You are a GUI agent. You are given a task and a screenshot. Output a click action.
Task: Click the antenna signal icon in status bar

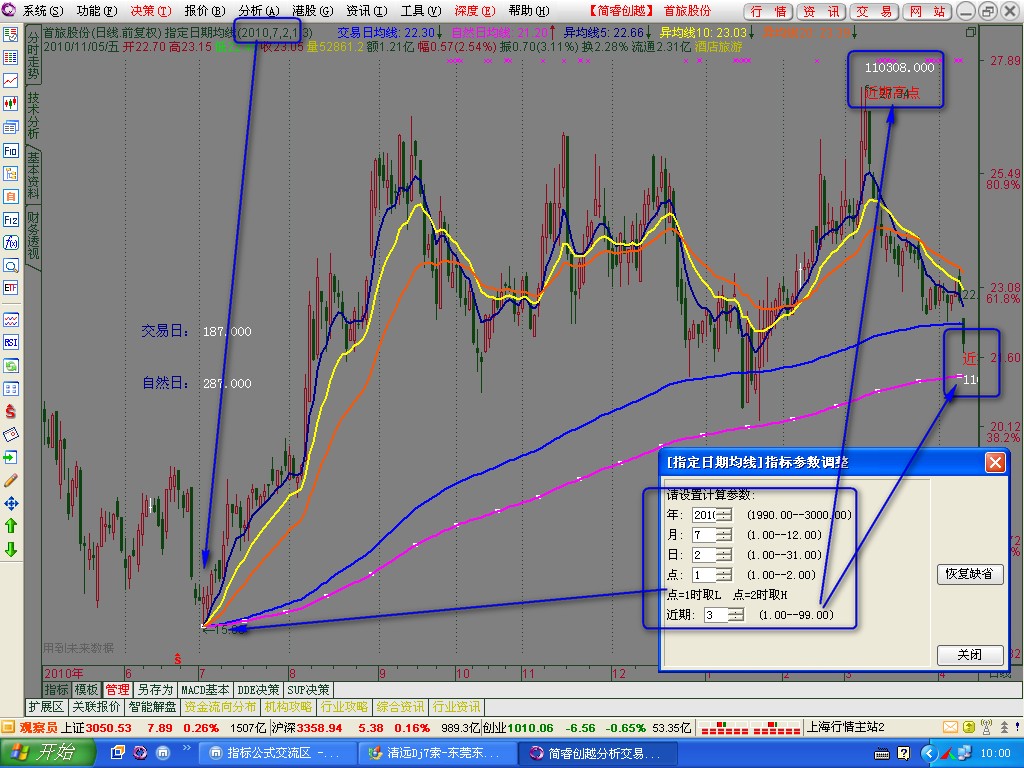(986, 727)
